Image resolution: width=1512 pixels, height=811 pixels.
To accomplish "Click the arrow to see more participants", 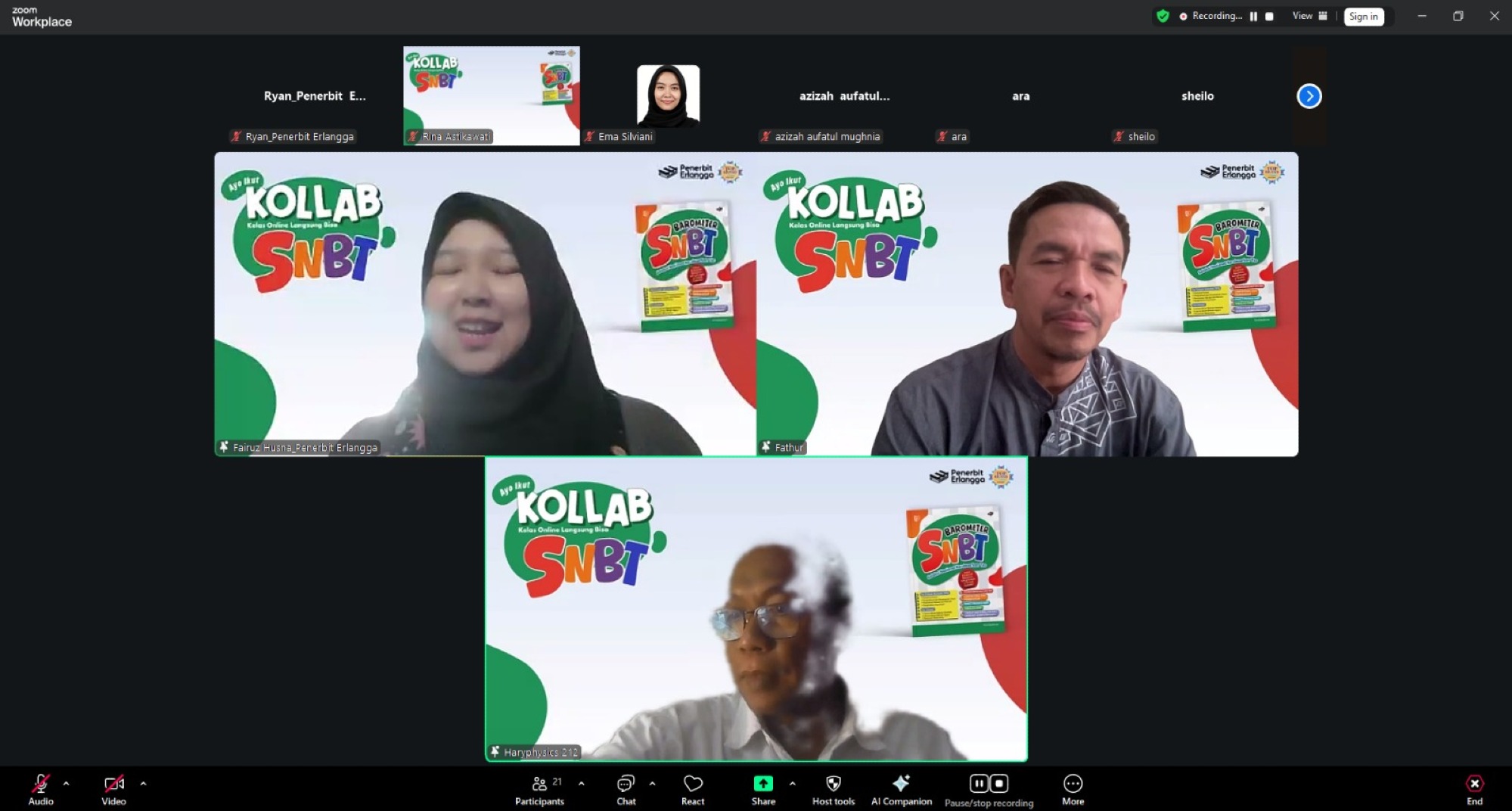I will coord(1309,96).
